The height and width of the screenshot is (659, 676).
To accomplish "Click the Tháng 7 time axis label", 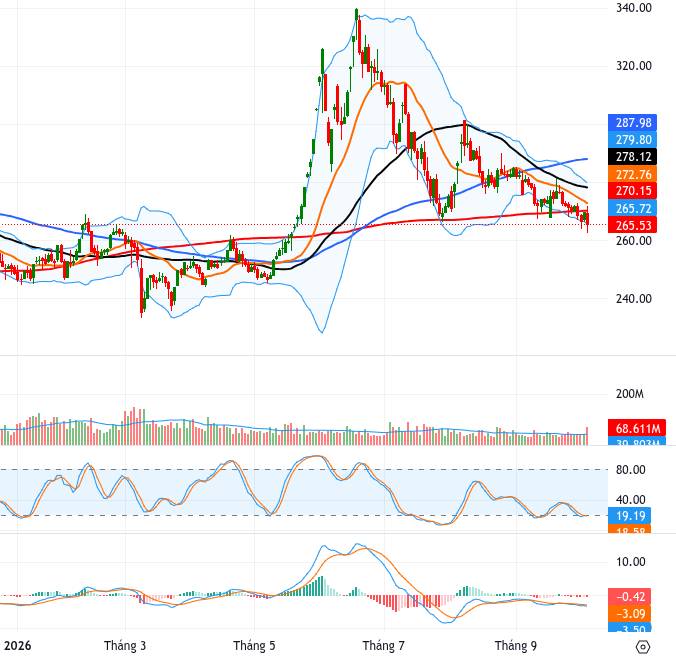I will (384, 646).
